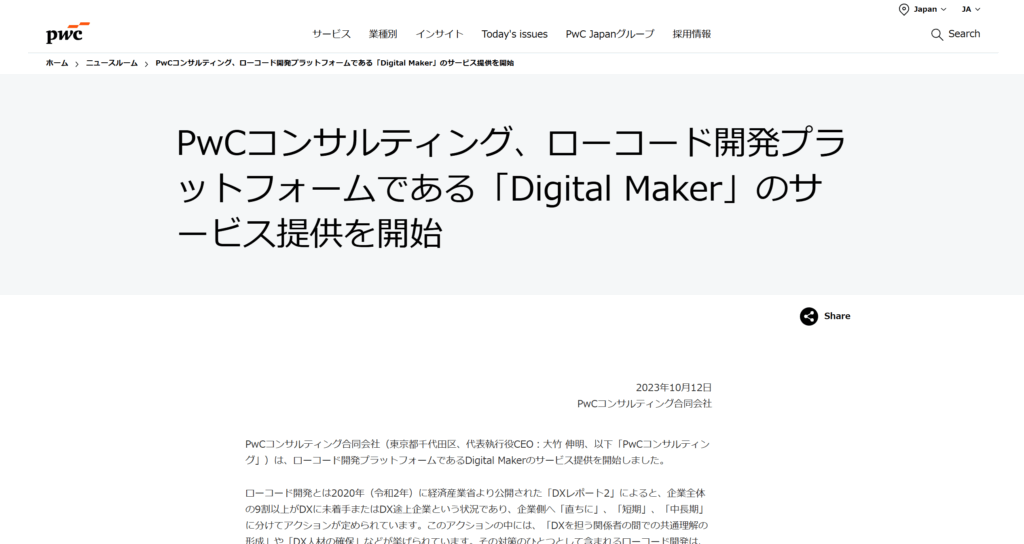The image size is (1024, 544).
Task: Click the Share text label
Action: [837, 316]
